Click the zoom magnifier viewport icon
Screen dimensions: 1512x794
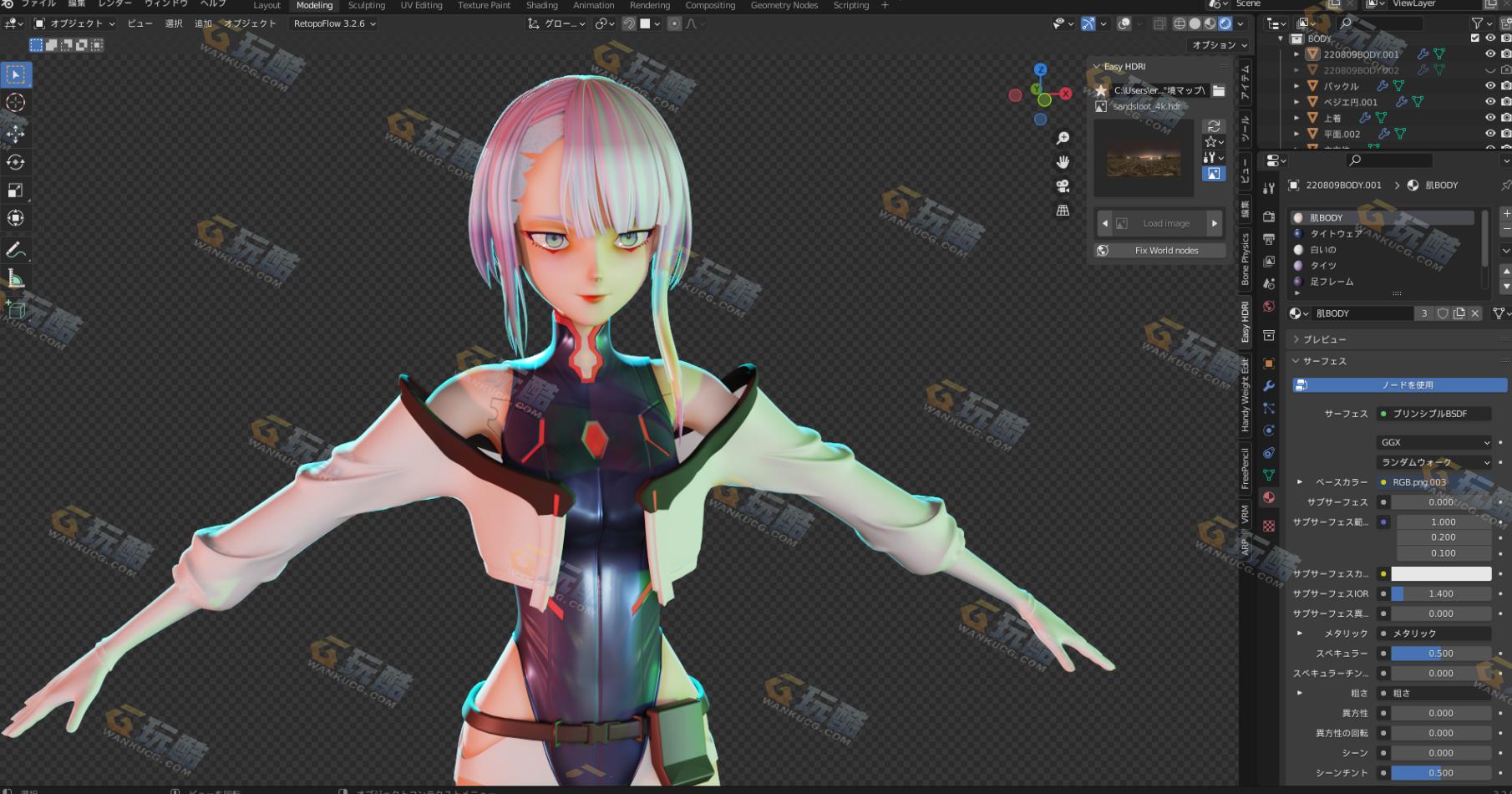pyautogui.click(x=1063, y=138)
